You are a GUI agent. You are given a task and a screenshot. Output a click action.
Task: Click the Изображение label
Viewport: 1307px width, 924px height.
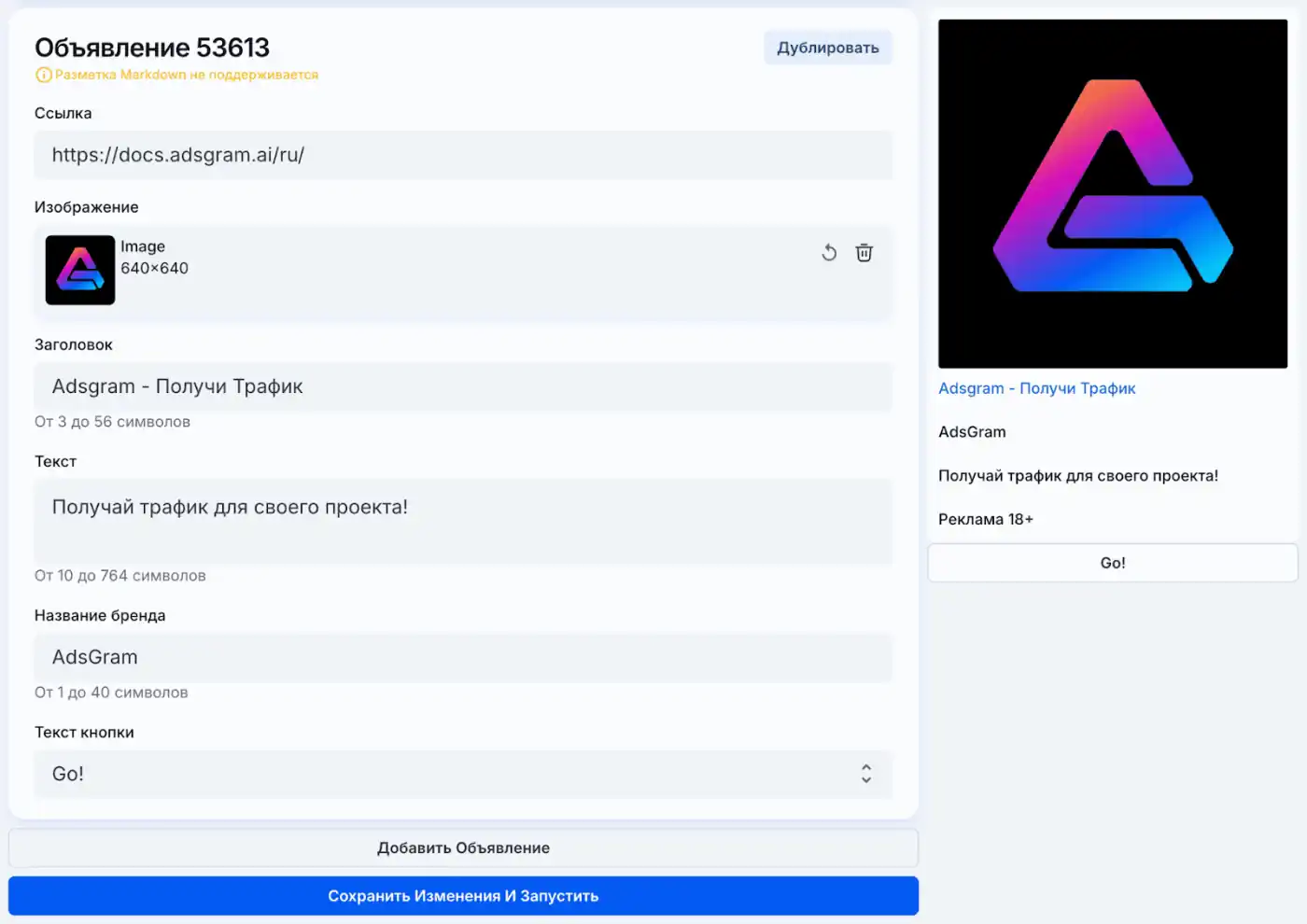87,207
